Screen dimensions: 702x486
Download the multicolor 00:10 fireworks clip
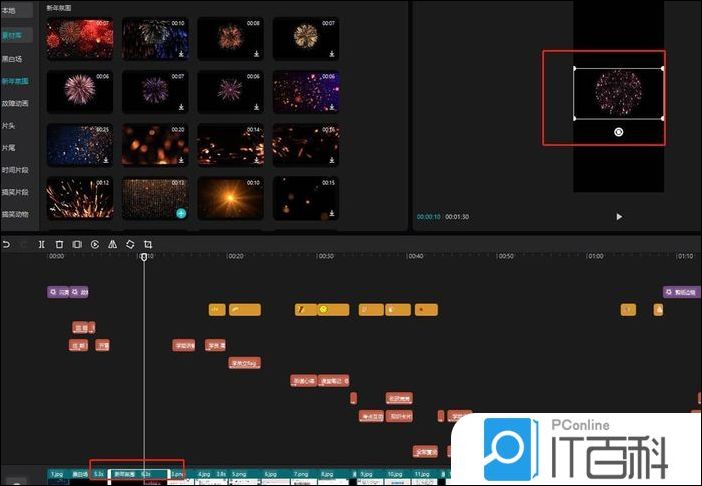[x=181, y=54]
